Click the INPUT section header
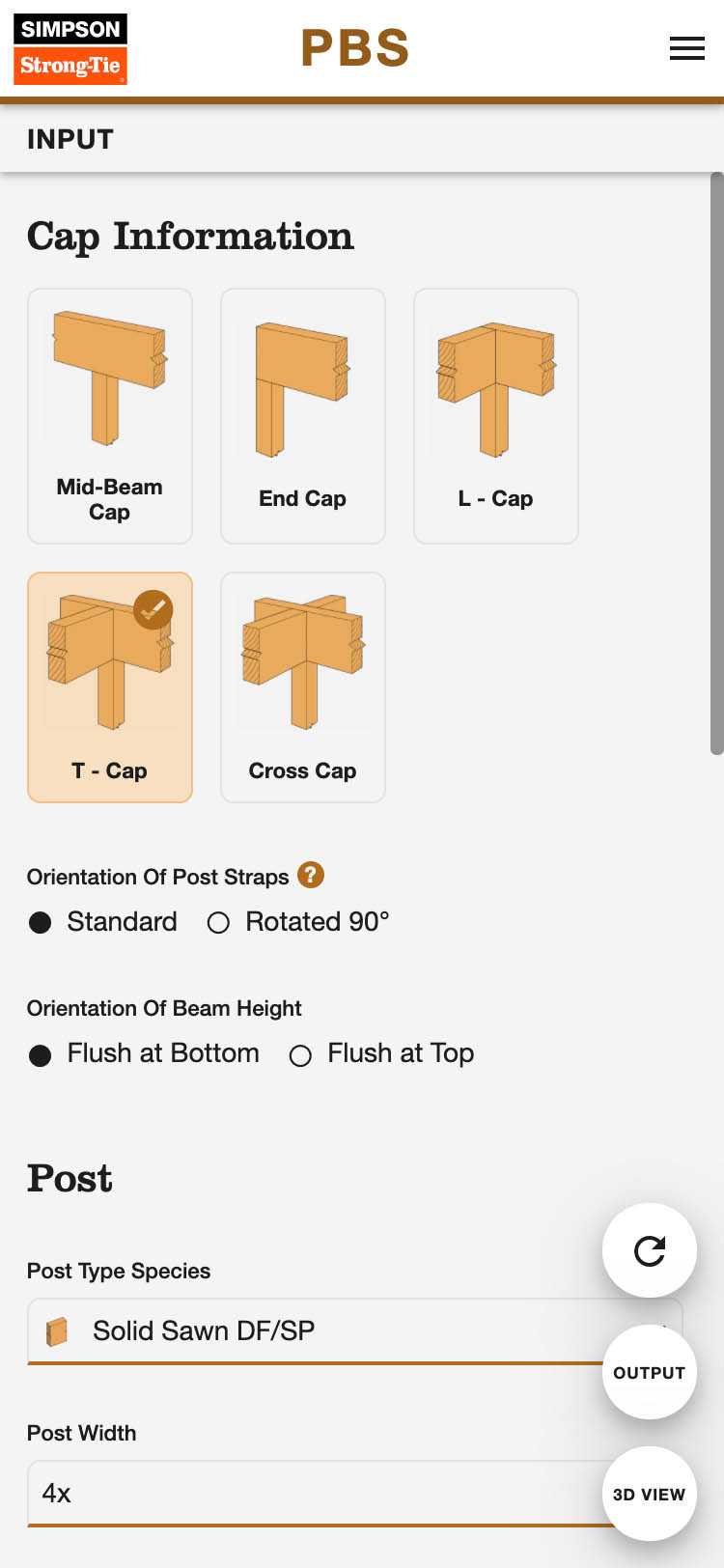724x1568 pixels. pyautogui.click(x=70, y=139)
